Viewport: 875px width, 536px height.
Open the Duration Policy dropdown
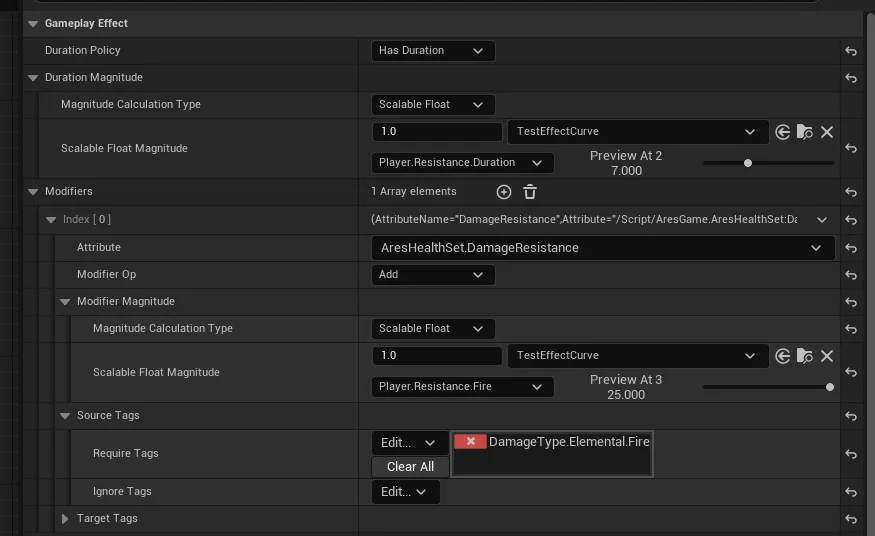tap(433, 51)
